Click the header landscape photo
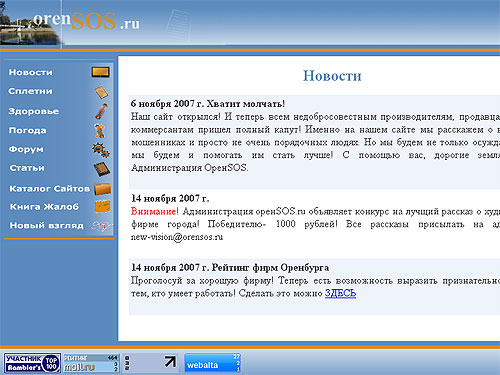Screen dimensions: 500x375 coord(31,23)
